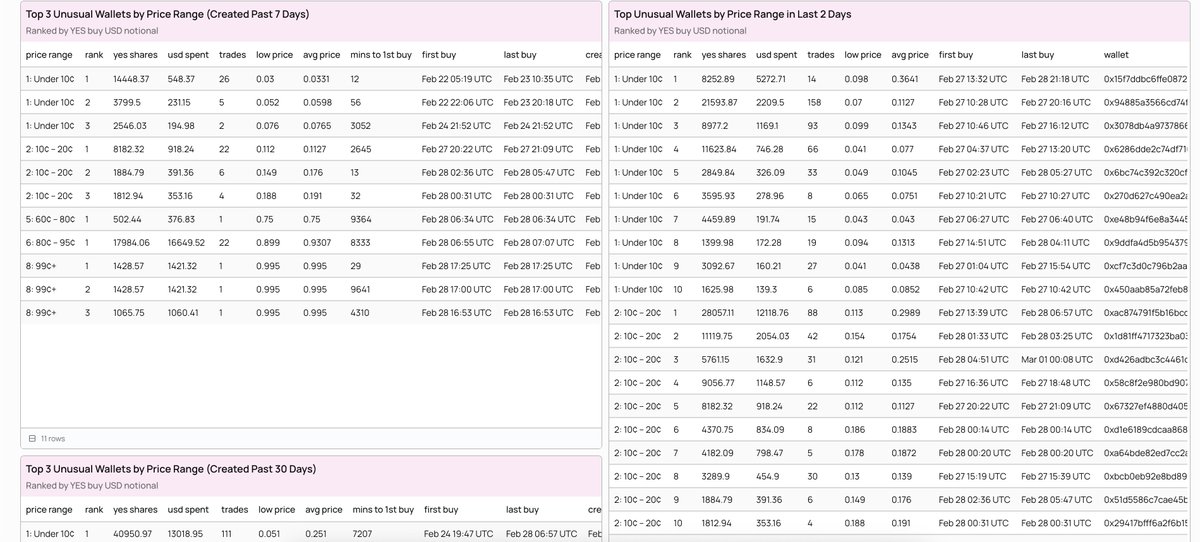
Task: Click "rank" header in Past 30 Days table
Action: click(94, 510)
